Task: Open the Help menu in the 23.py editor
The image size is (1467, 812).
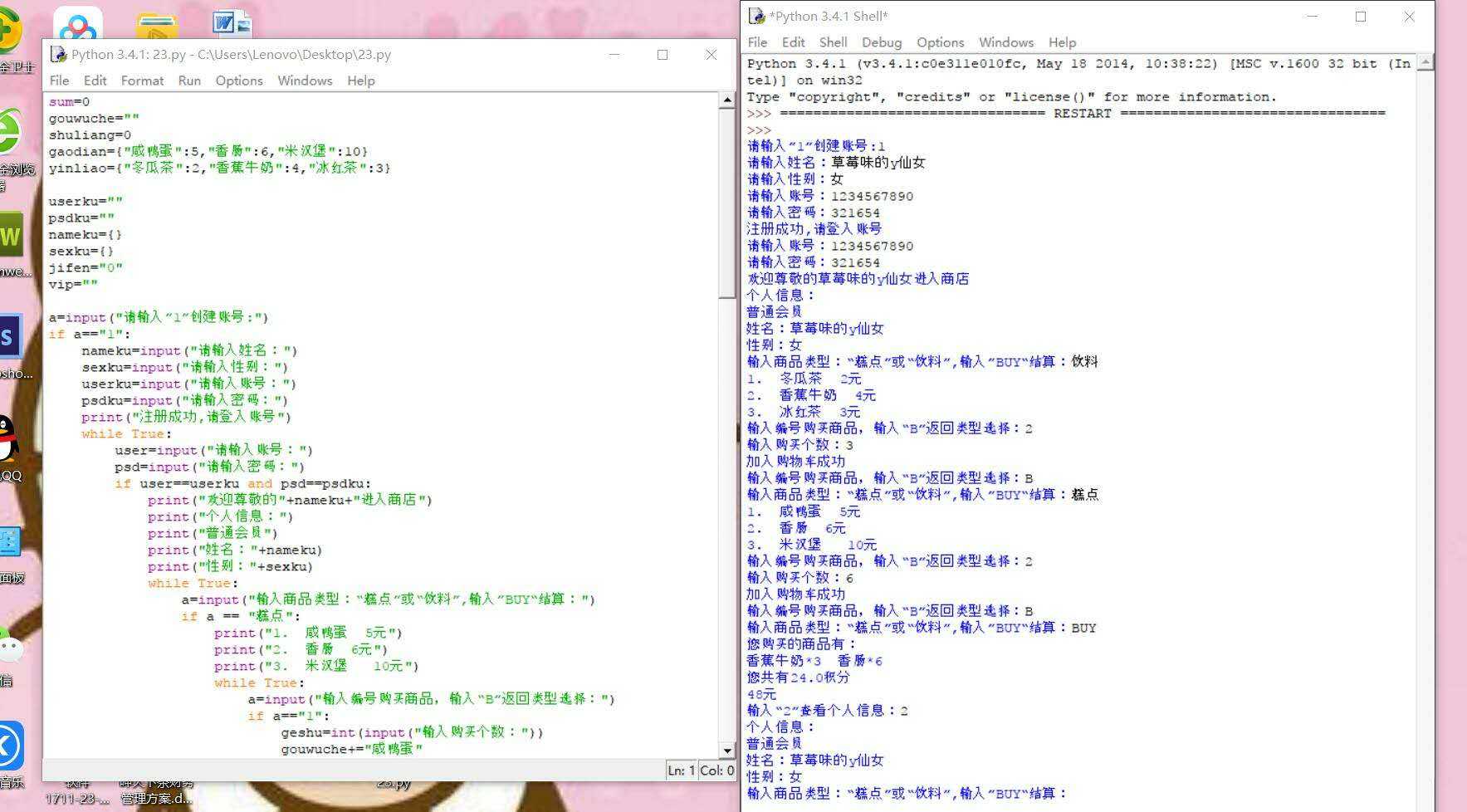Action: (361, 81)
